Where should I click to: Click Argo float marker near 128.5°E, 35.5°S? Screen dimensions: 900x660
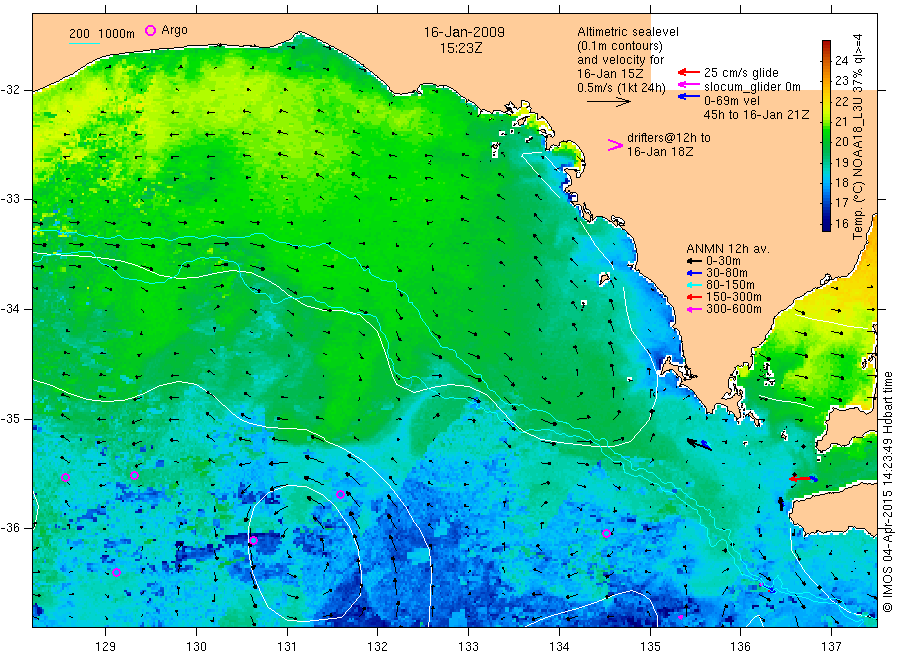click(65, 477)
